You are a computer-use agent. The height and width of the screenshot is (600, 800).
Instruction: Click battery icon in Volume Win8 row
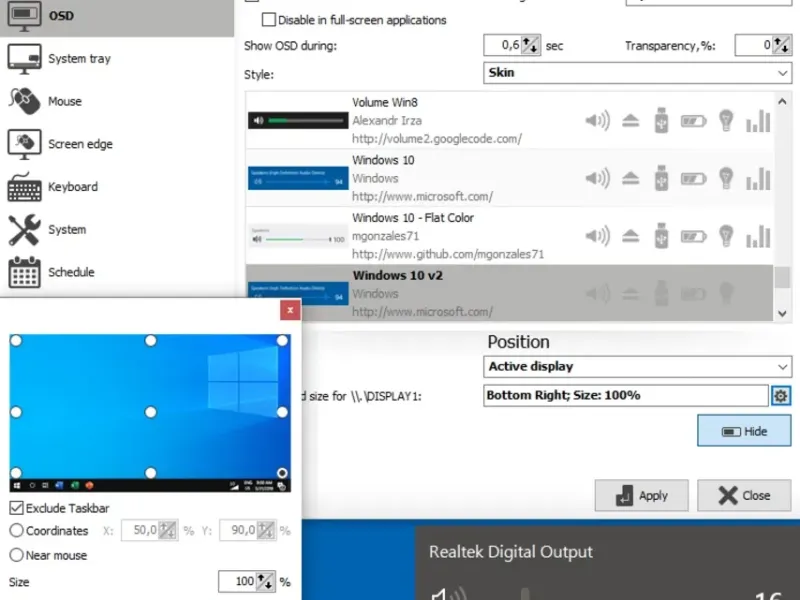693,121
